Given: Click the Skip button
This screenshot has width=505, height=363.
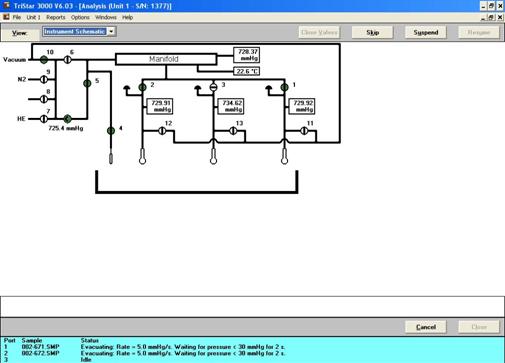Looking at the screenshot, I should (372, 32).
